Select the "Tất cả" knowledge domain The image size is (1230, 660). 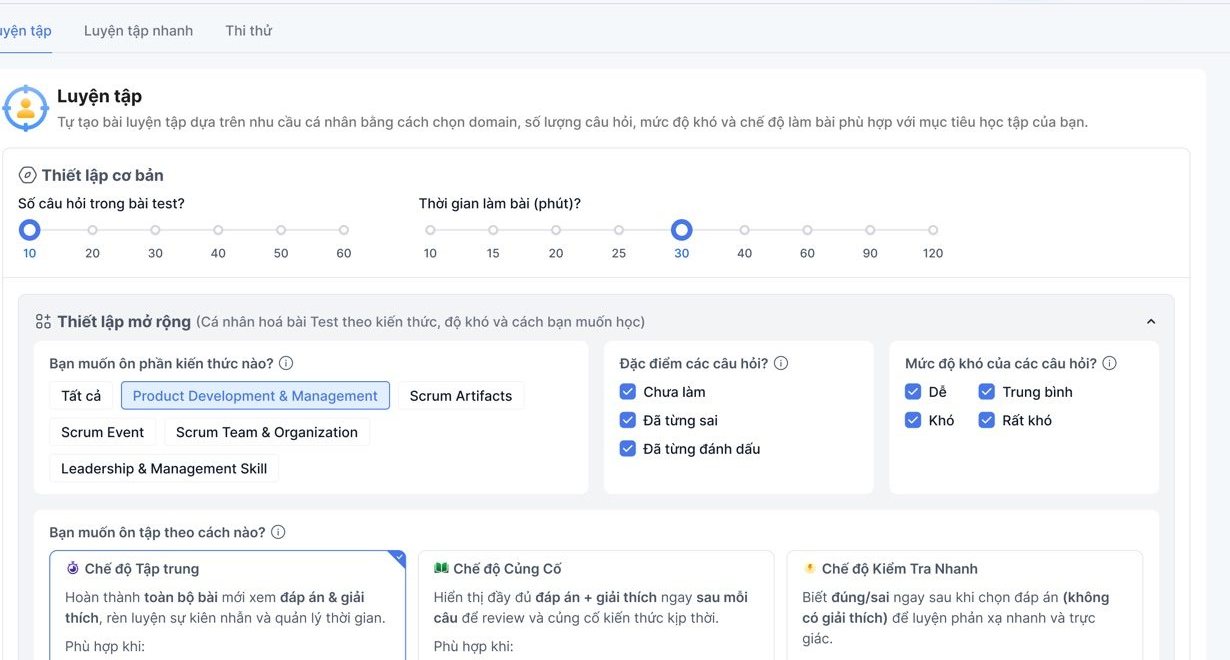click(81, 396)
